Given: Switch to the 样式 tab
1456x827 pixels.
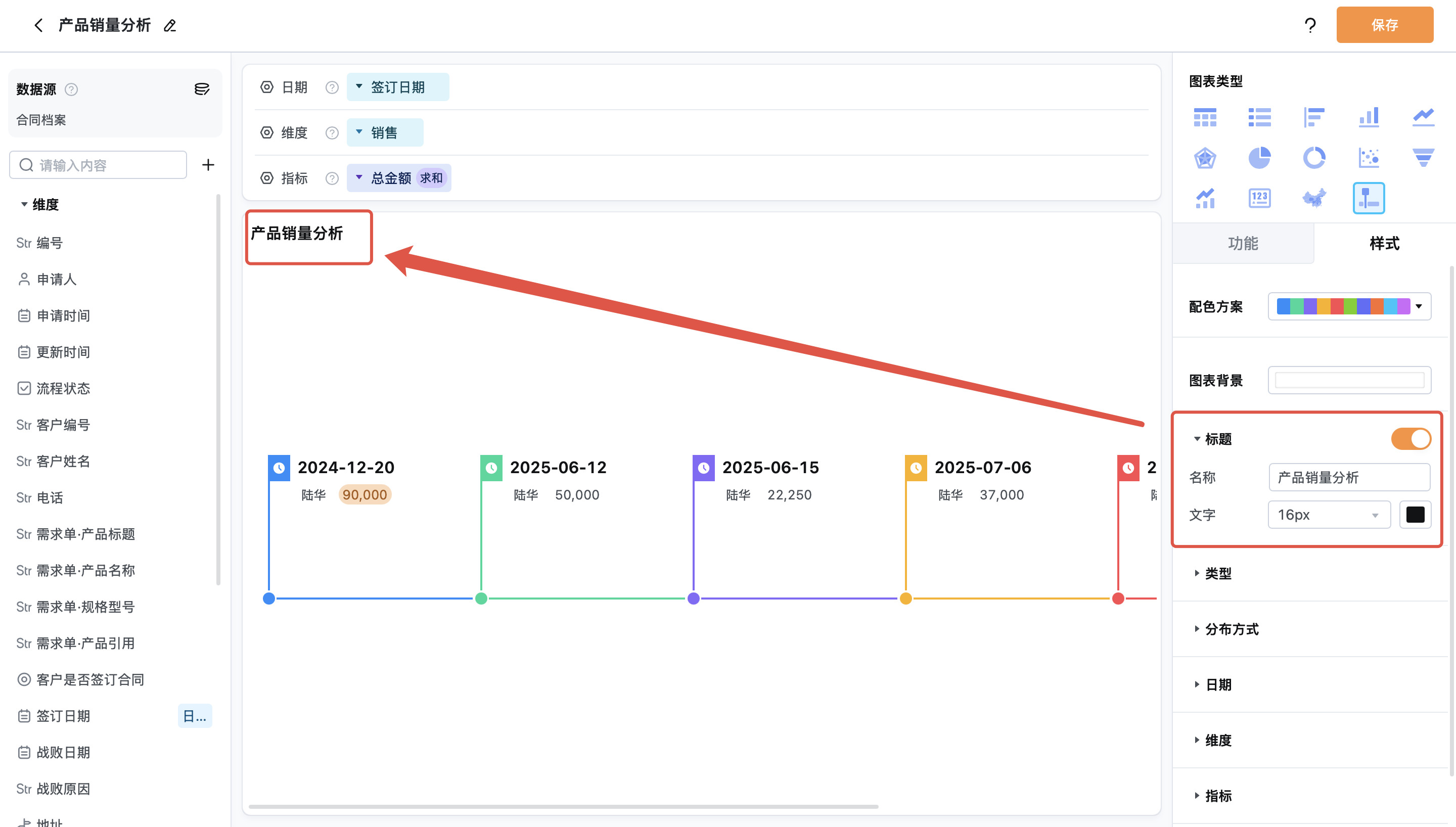Looking at the screenshot, I should coord(1384,243).
